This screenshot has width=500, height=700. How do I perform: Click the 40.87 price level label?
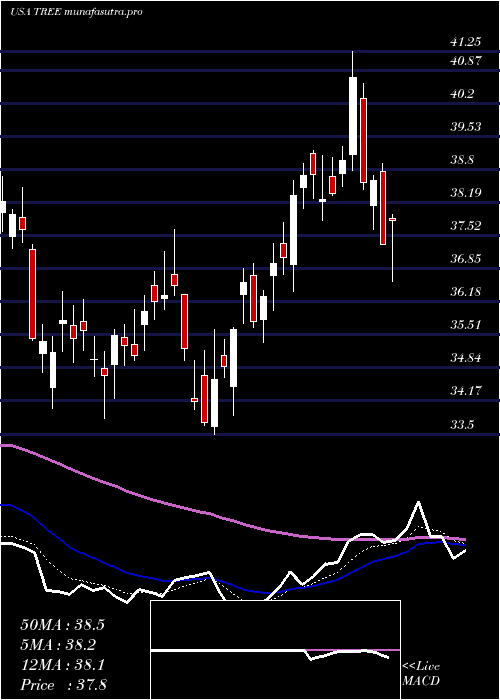pyautogui.click(x=466, y=61)
